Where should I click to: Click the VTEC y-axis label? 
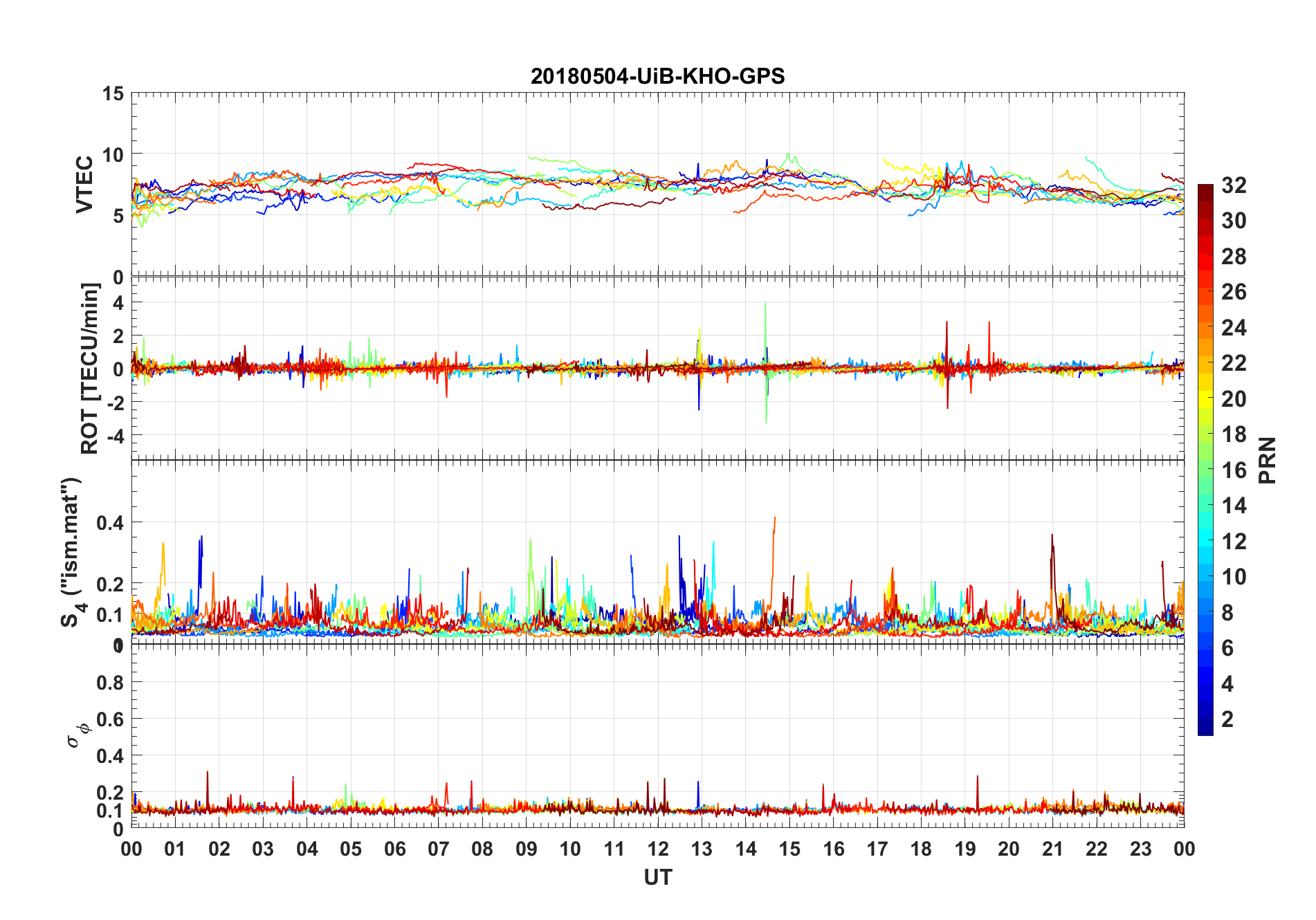84,185
